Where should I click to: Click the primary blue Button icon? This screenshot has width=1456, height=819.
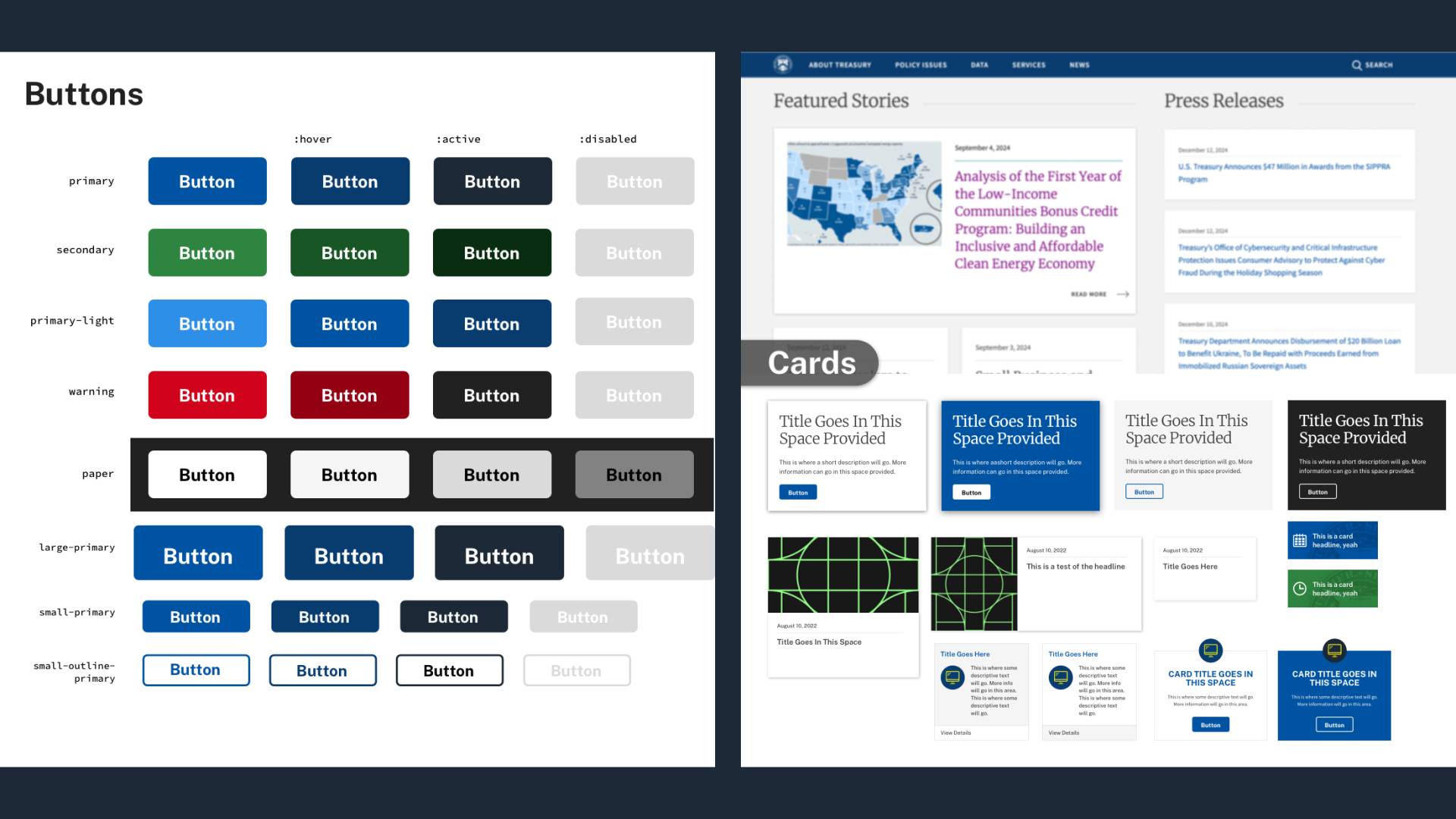coord(207,180)
